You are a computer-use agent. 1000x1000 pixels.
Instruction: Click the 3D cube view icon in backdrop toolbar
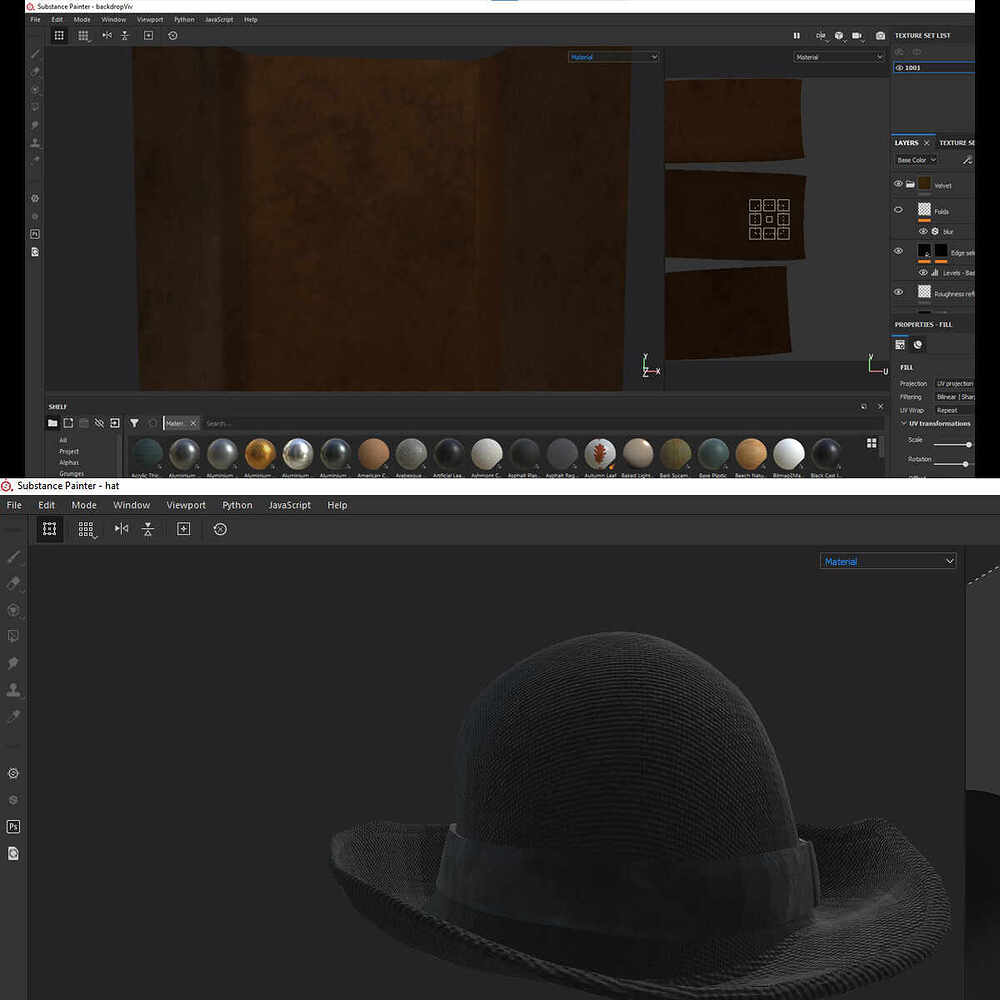coord(839,36)
